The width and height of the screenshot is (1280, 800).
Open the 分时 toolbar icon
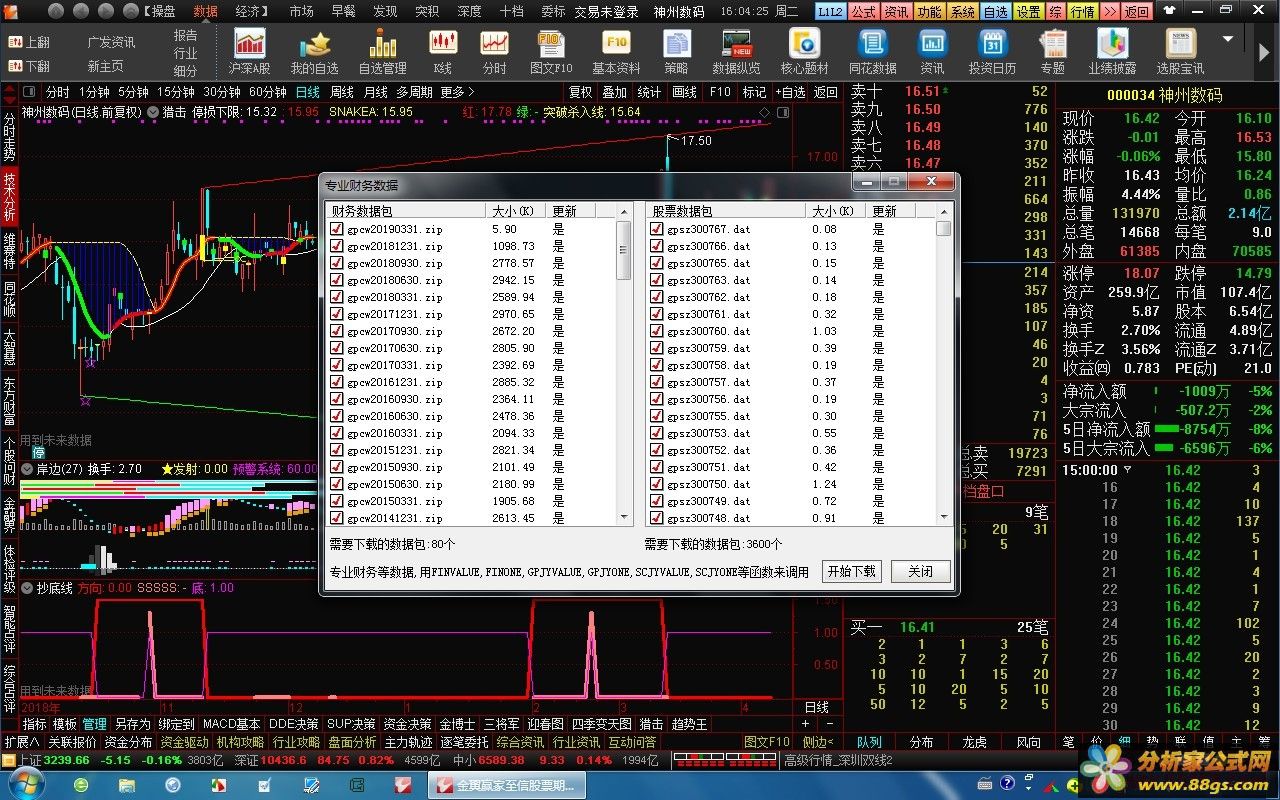494,52
